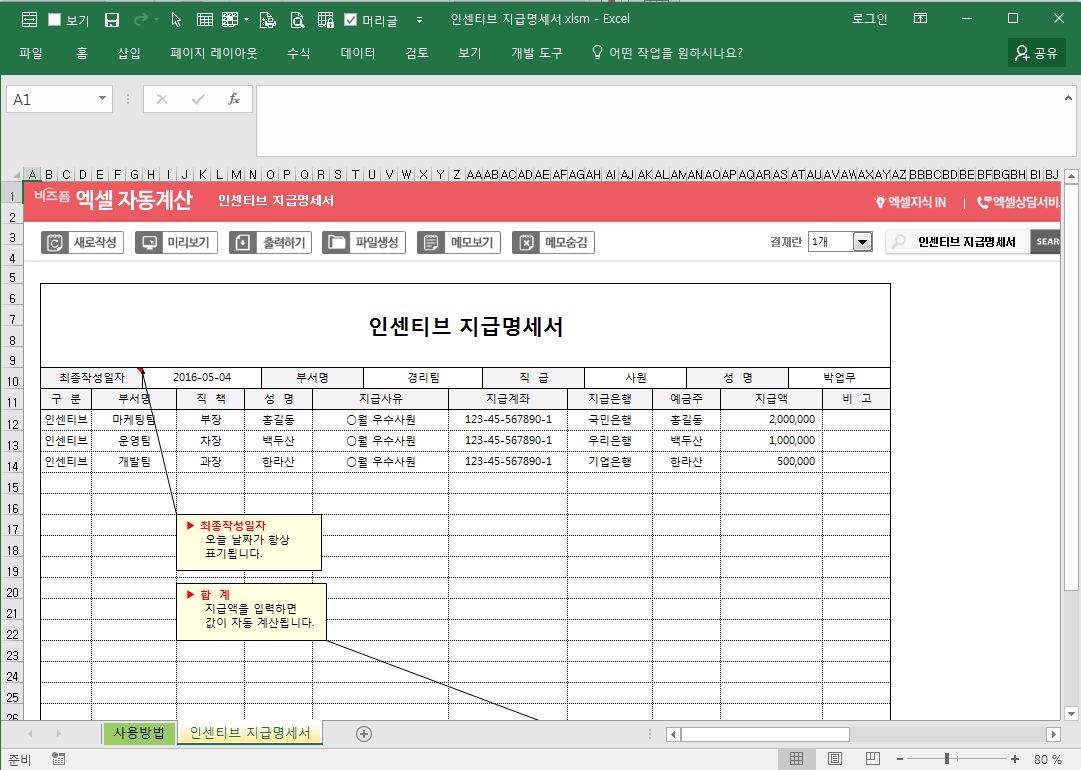The image size is (1081, 770).
Task: Open print preview magnifier icon
Action: click(297, 20)
